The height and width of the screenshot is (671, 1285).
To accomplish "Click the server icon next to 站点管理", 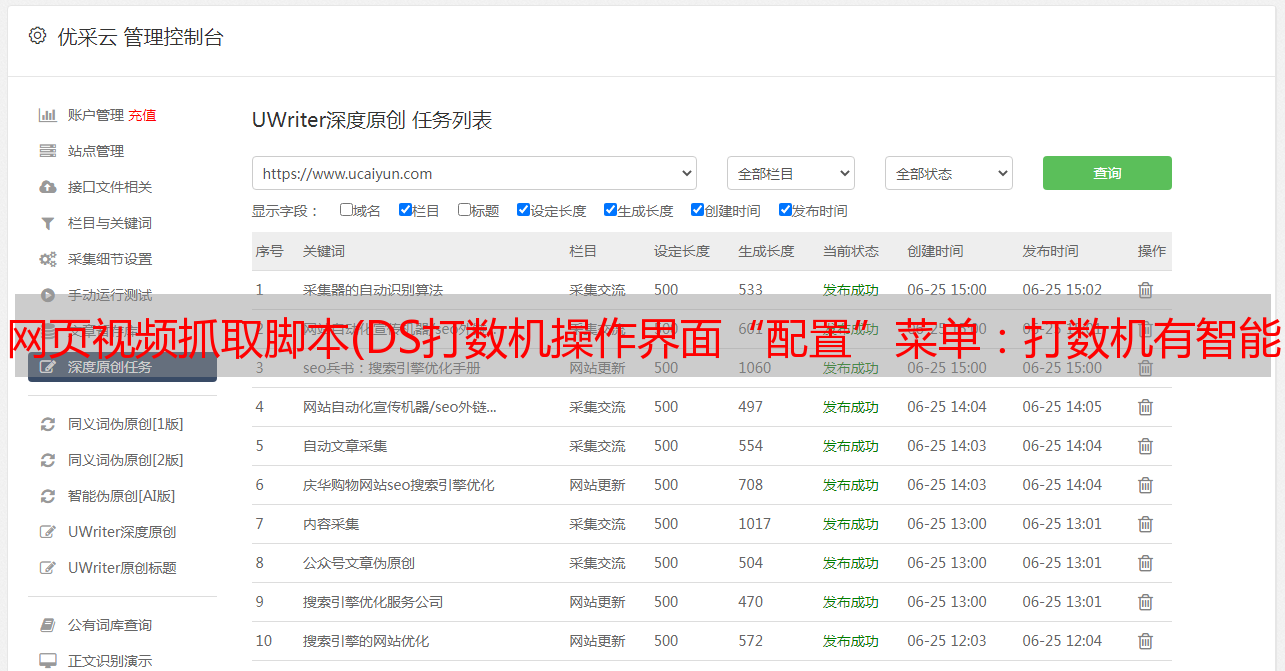I will click(47, 151).
